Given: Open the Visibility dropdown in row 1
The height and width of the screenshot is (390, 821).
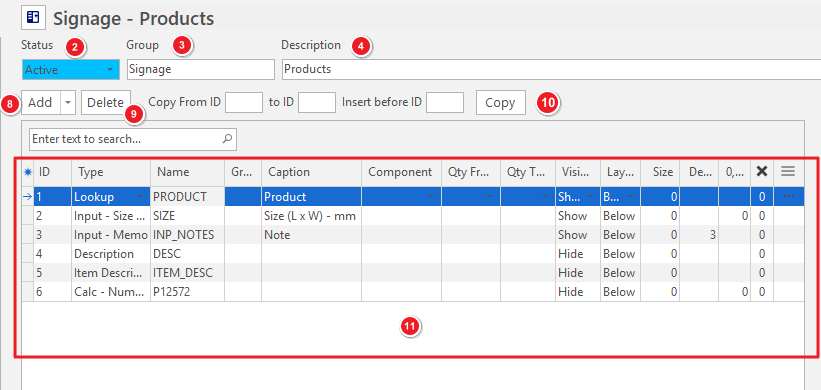Looking at the screenshot, I should click(x=590, y=197).
